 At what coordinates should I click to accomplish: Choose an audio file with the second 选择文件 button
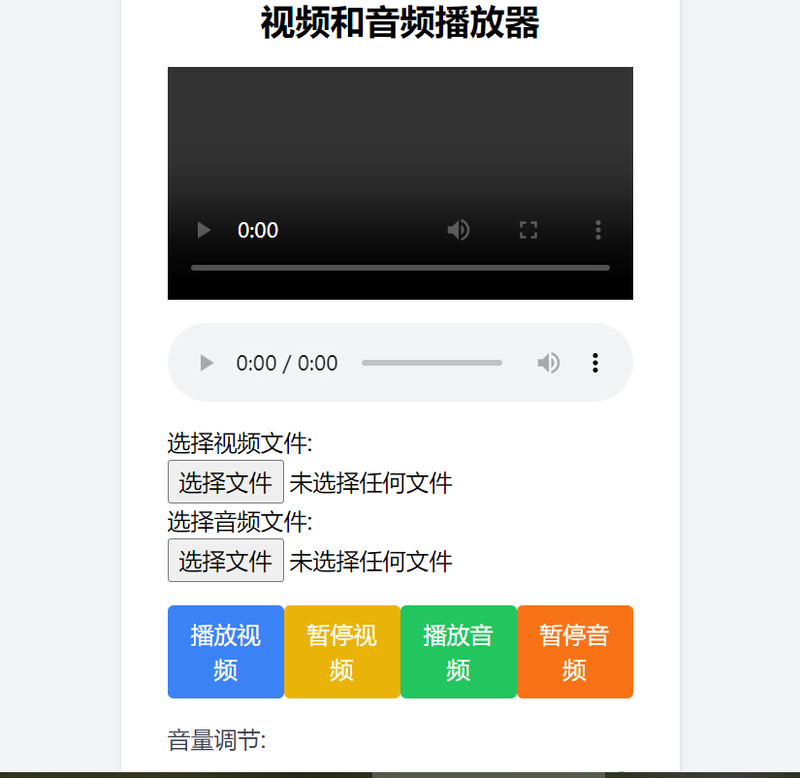tap(226, 560)
